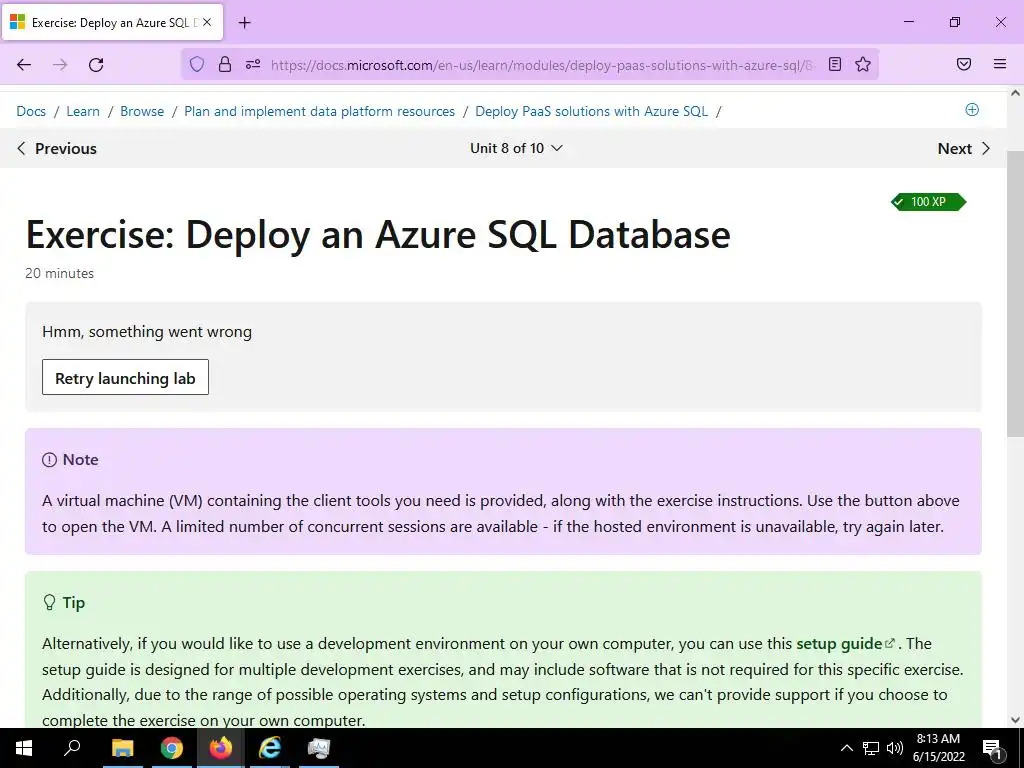Open the Docs breadcrumb link
Screen dimensions: 1024x768
point(31,111)
